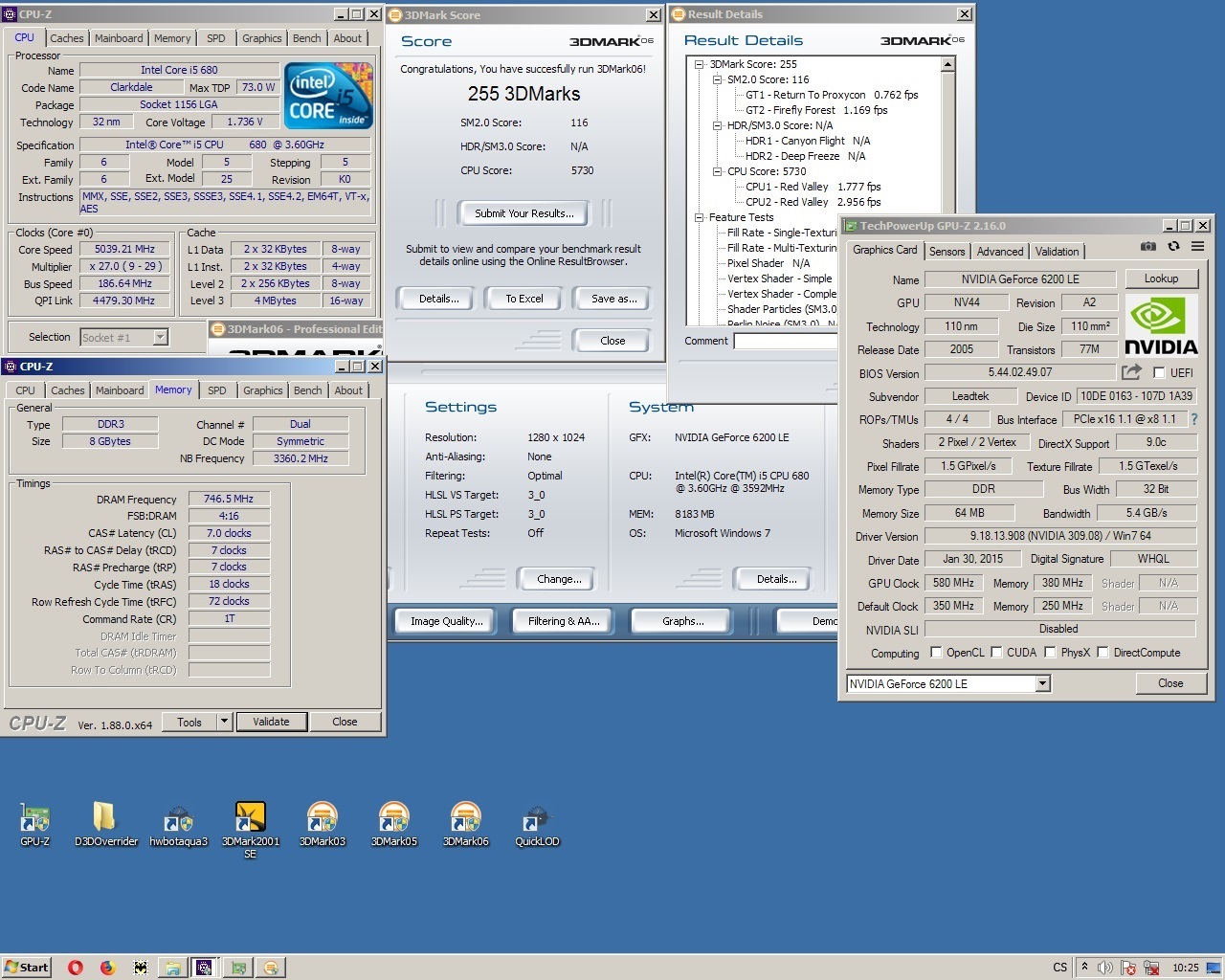The width and height of the screenshot is (1225, 980).
Task: Click the NVIDIA logo in GPU-Z
Action: pos(1160,325)
